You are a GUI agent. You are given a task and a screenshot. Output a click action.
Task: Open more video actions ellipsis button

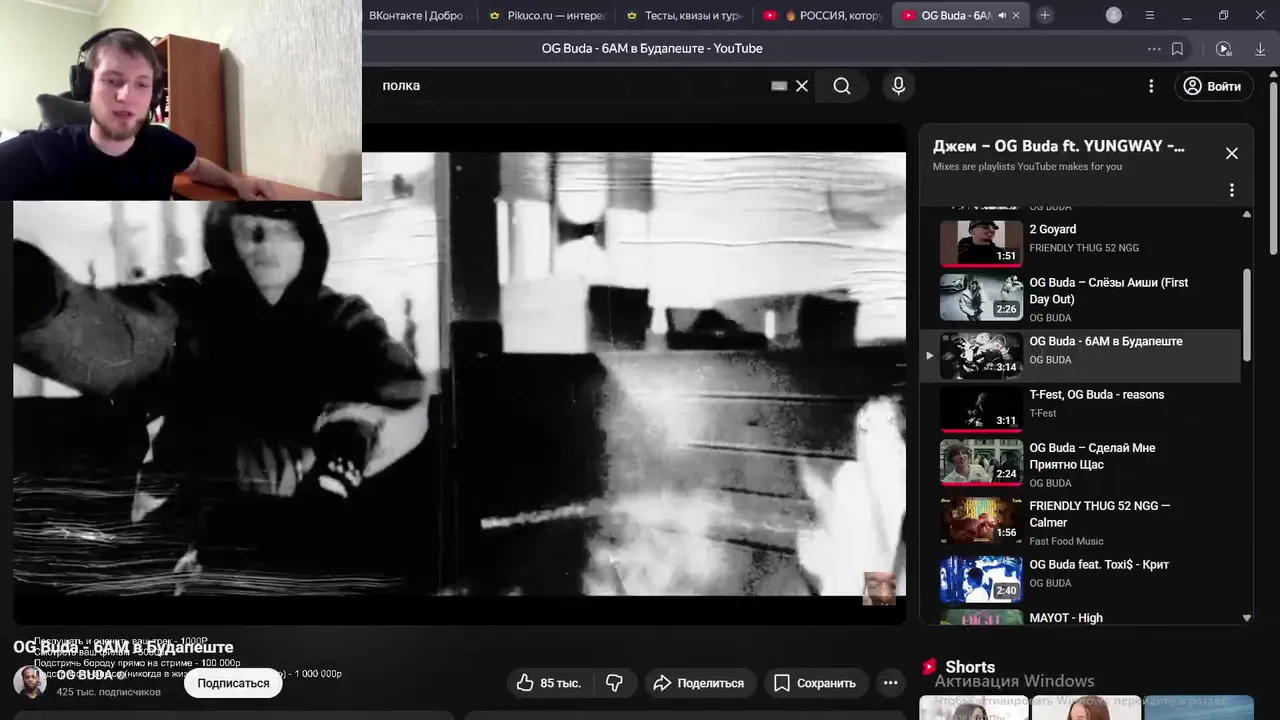point(890,683)
